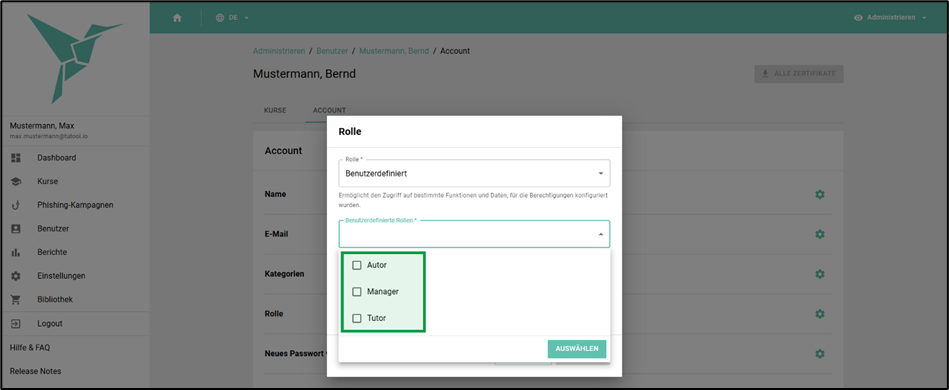
Task: Click the globe language icon
Action: tap(220, 18)
